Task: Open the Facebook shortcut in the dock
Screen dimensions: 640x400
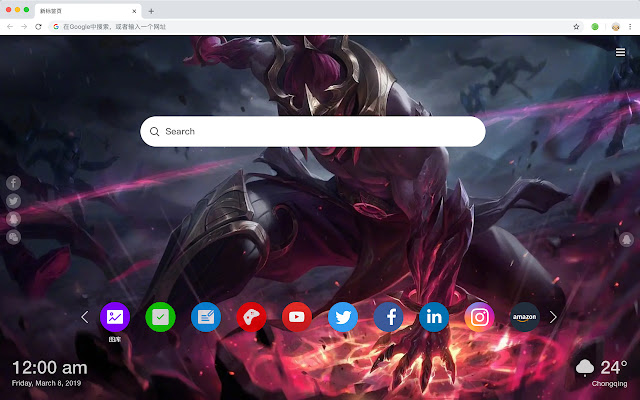Action: pyautogui.click(x=389, y=317)
